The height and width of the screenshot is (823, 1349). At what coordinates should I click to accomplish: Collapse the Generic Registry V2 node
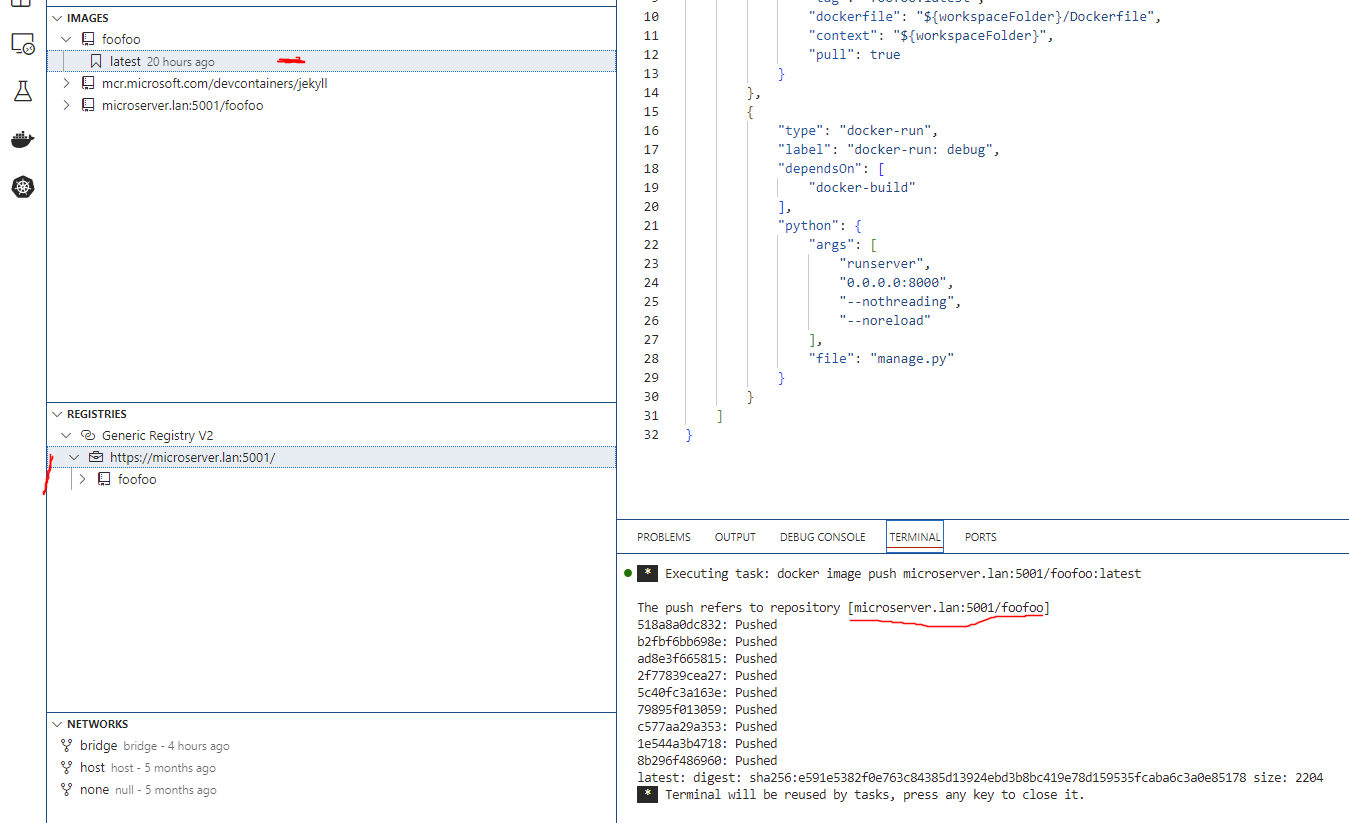66,436
